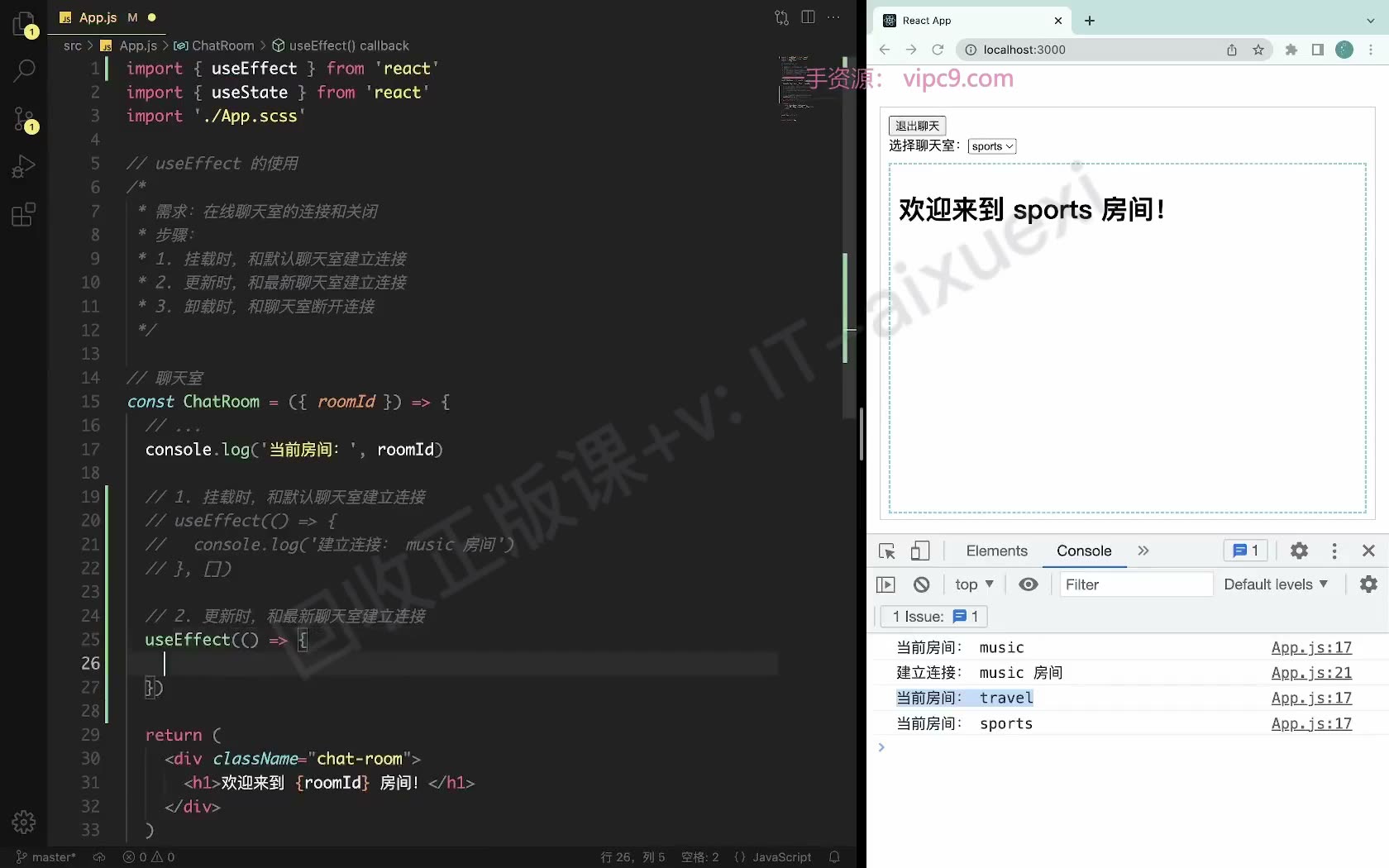Select the App.js editor tab
The height and width of the screenshot is (868, 1389).
(107, 17)
